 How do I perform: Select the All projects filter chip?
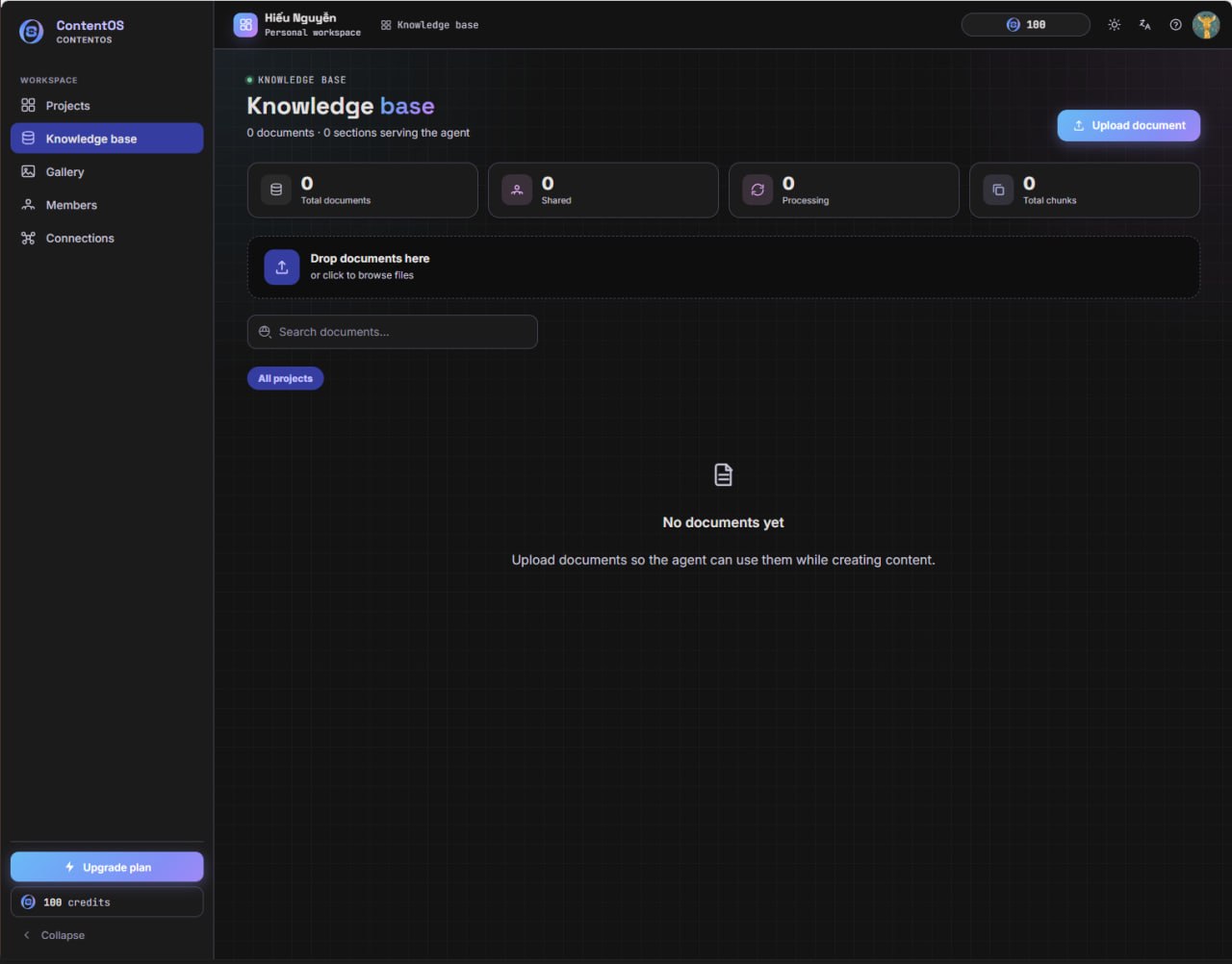pos(286,378)
